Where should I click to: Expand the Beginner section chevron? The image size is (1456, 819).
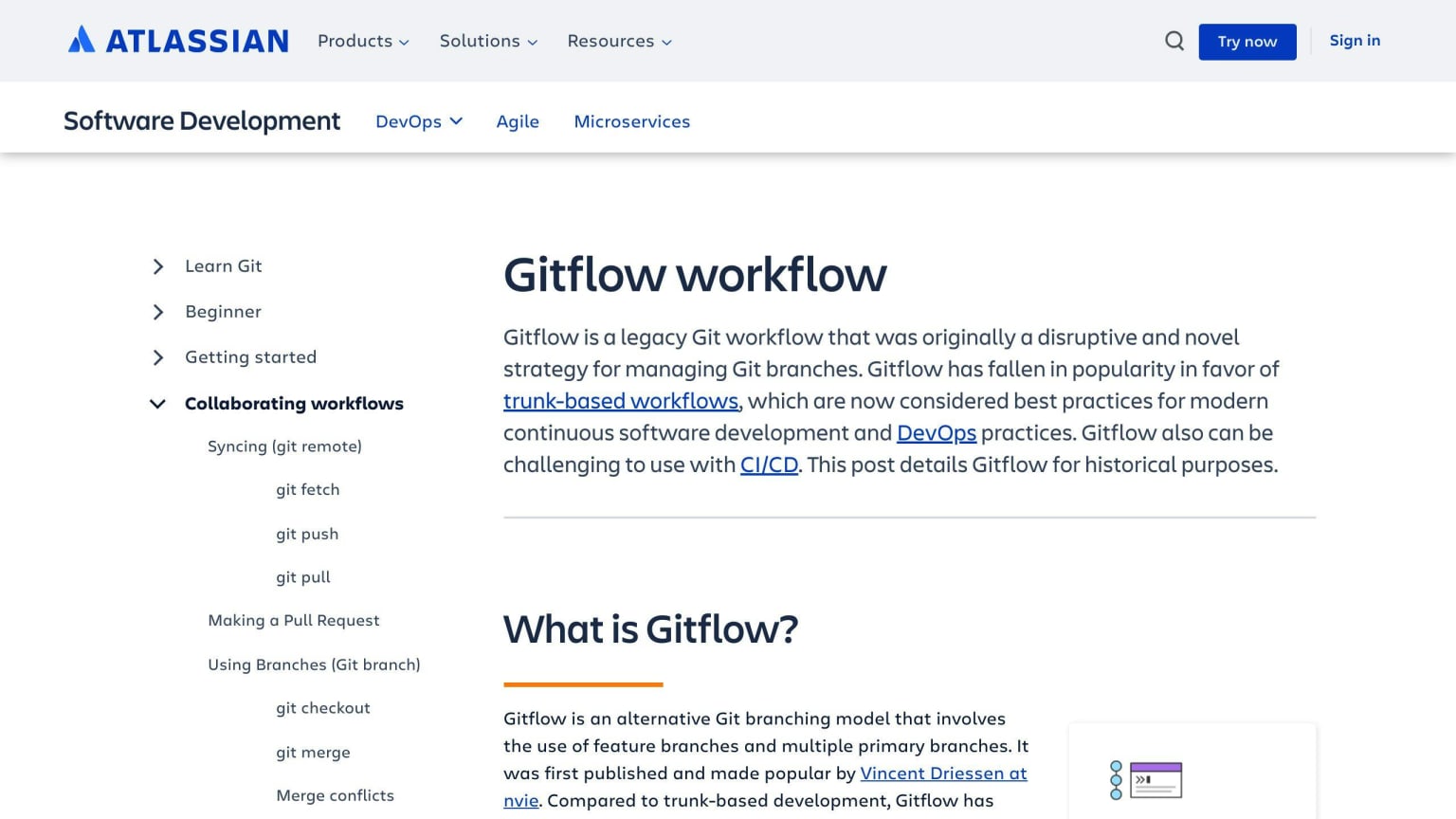158,312
